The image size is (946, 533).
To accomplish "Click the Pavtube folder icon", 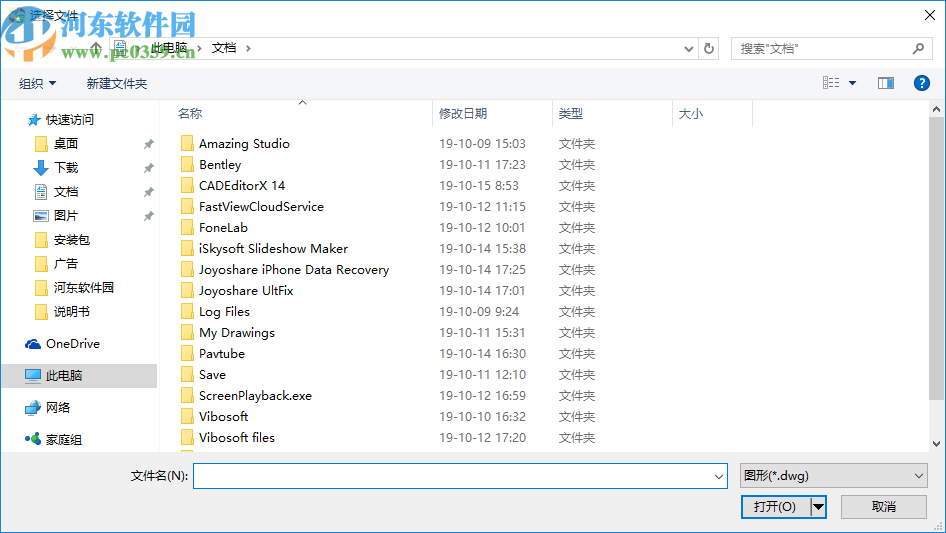I will (188, 354).
